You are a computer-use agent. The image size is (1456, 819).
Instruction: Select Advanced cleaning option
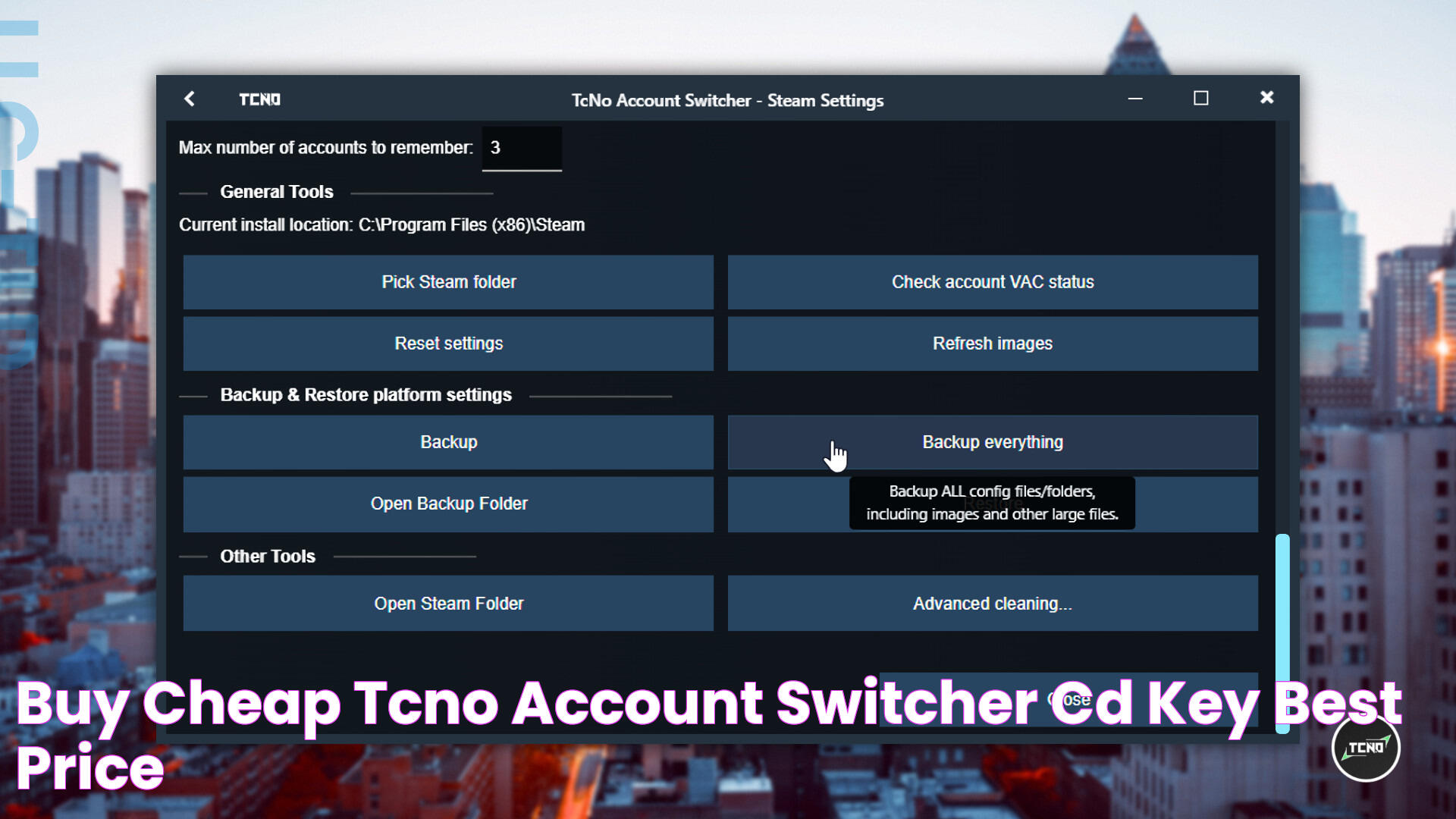pos(992,603)
